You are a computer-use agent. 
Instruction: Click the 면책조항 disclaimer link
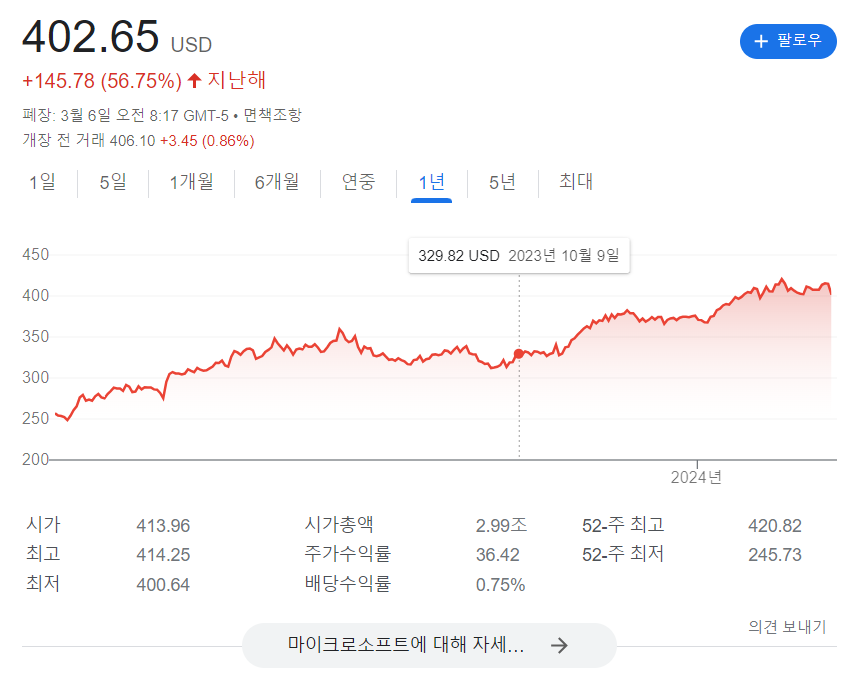pyautogui.click(x=273, y=115)
